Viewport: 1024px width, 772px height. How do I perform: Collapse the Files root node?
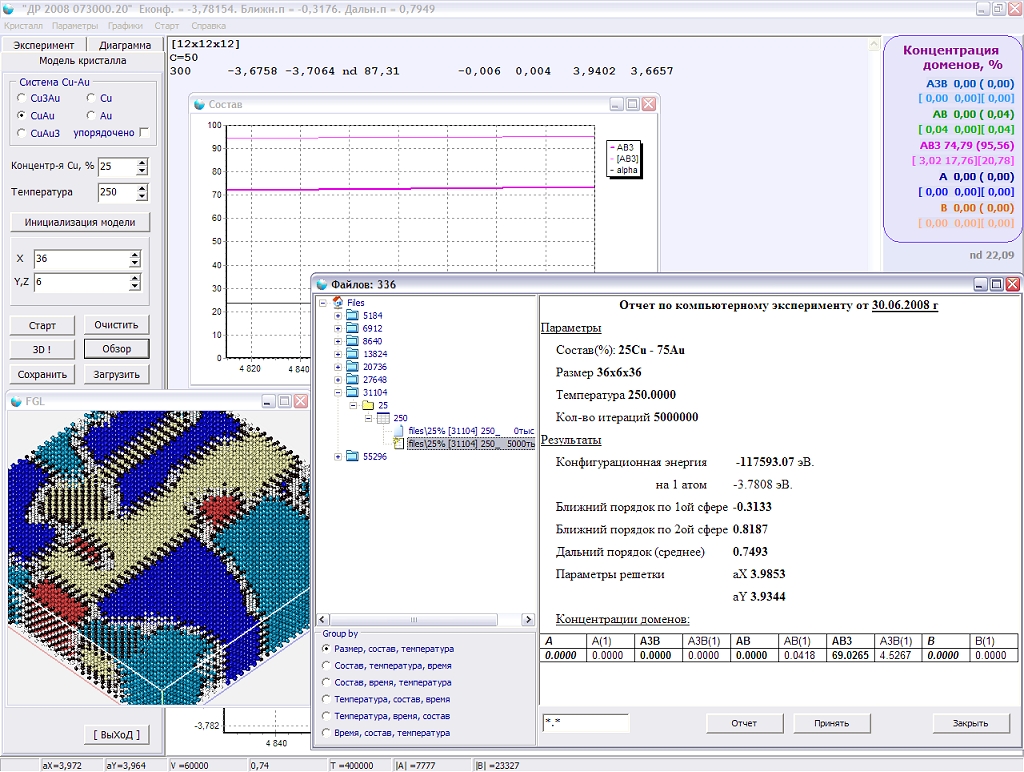pos(323,302)
